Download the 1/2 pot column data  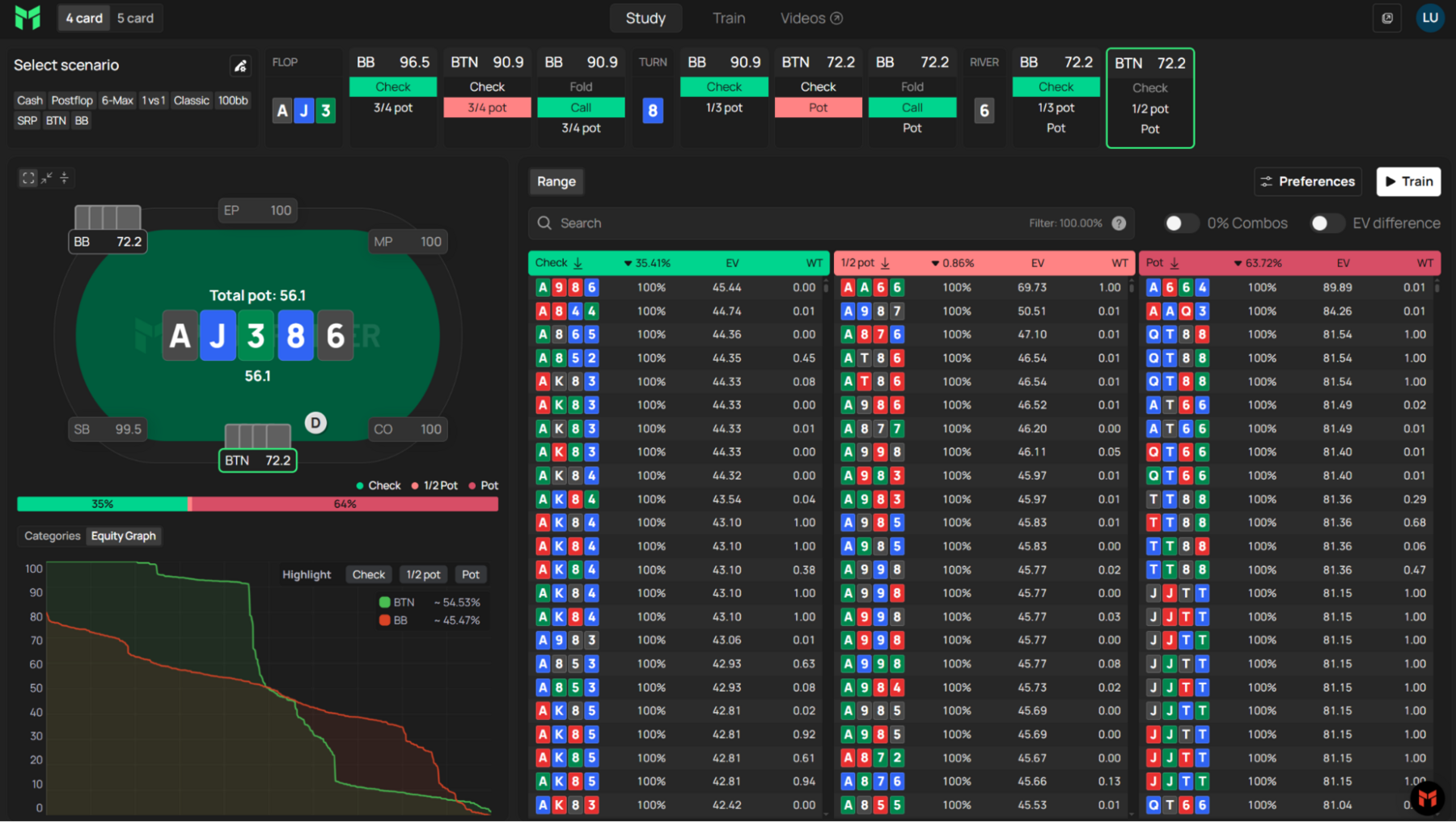[886, 263]
